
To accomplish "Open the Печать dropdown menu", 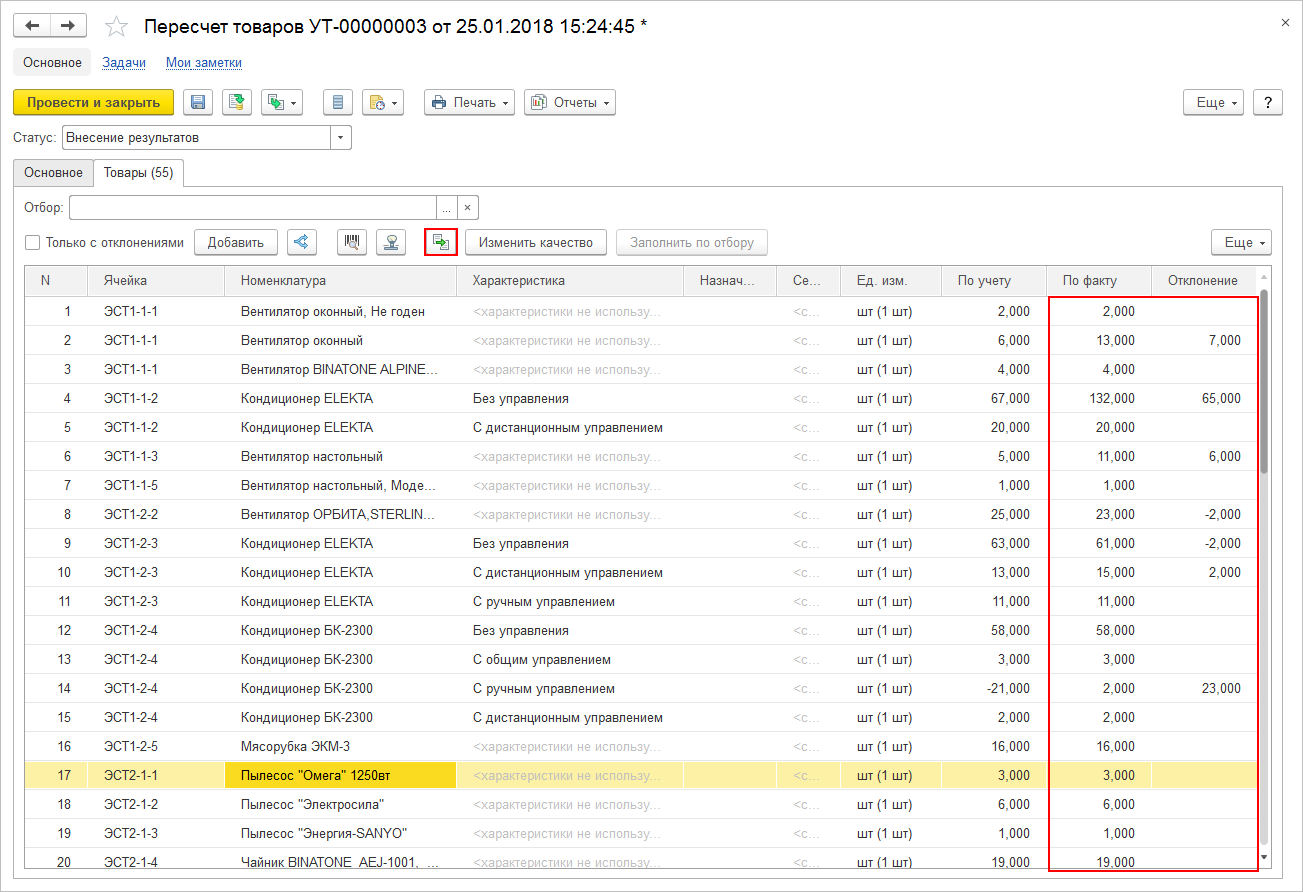I will pos(469,102).
